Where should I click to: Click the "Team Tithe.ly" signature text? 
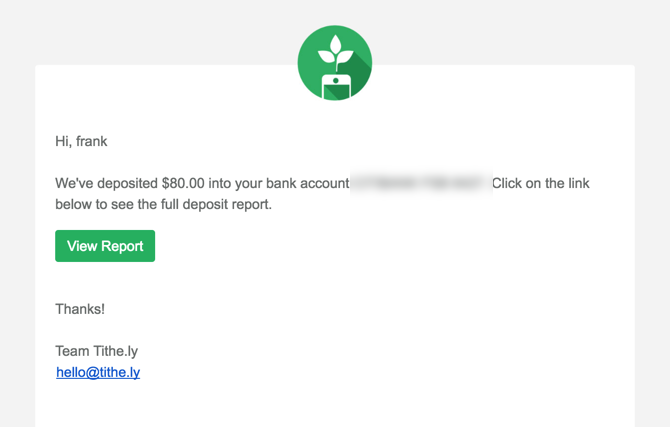click(96, 351)
